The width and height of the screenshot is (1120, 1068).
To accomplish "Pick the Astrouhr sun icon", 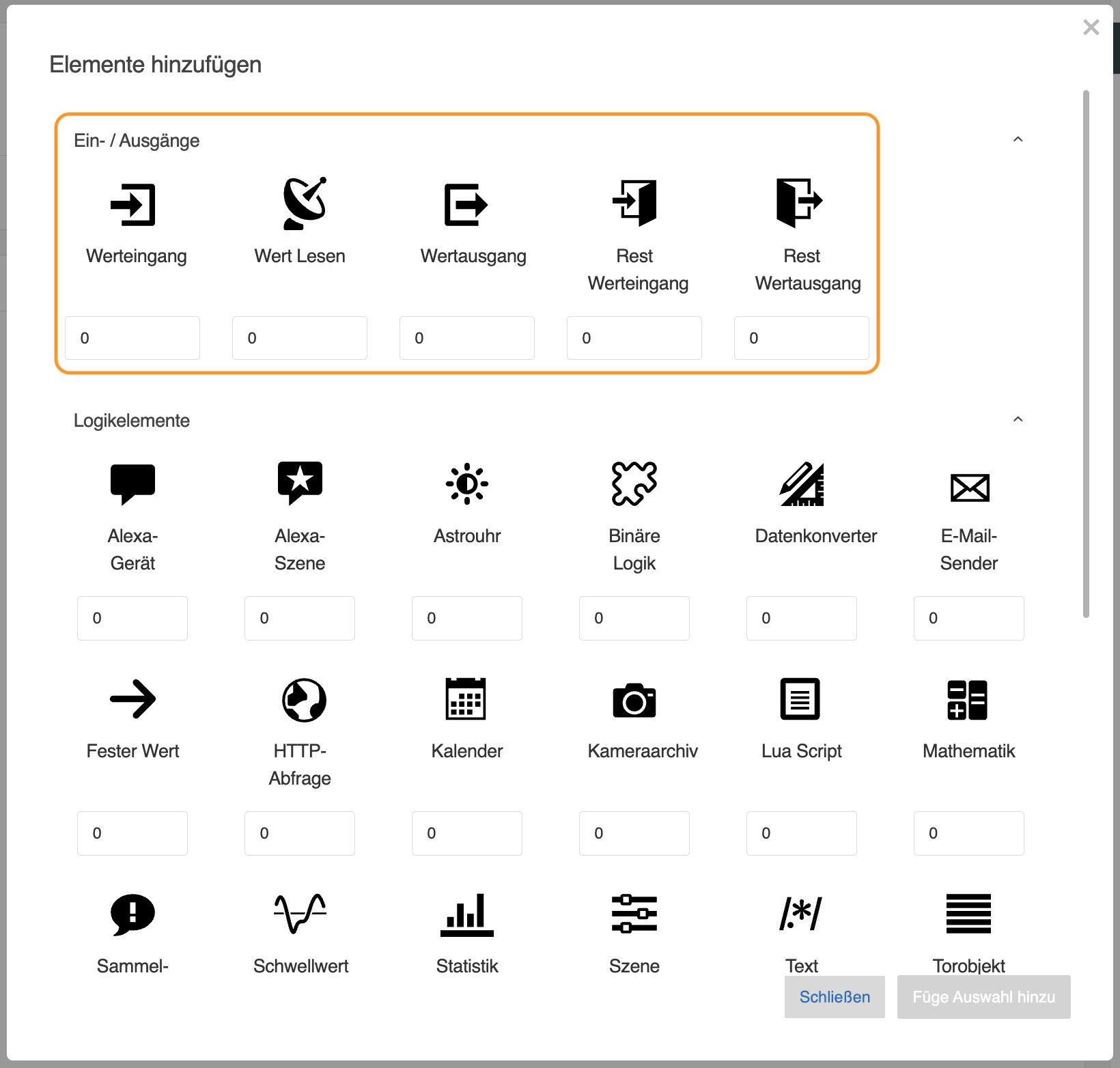I will coord(467,484).
